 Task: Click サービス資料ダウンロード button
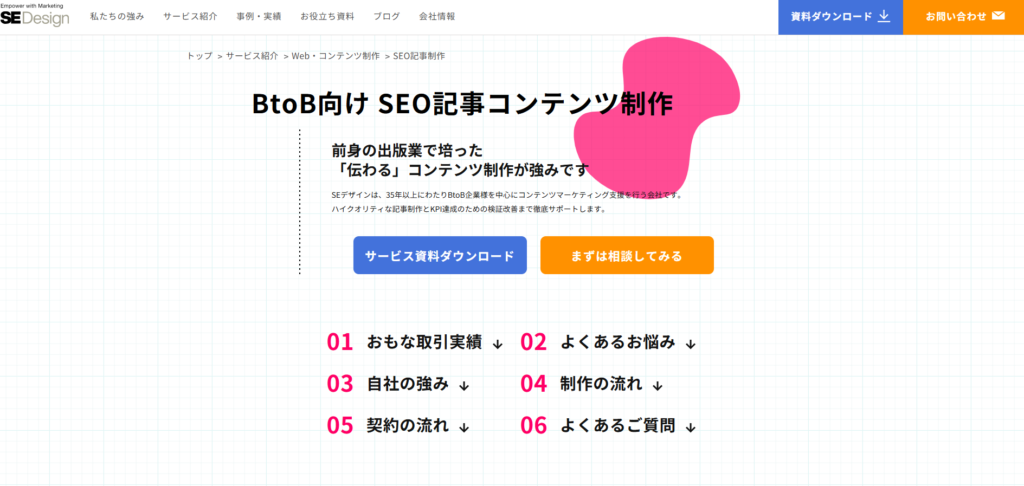pos(439,255)
